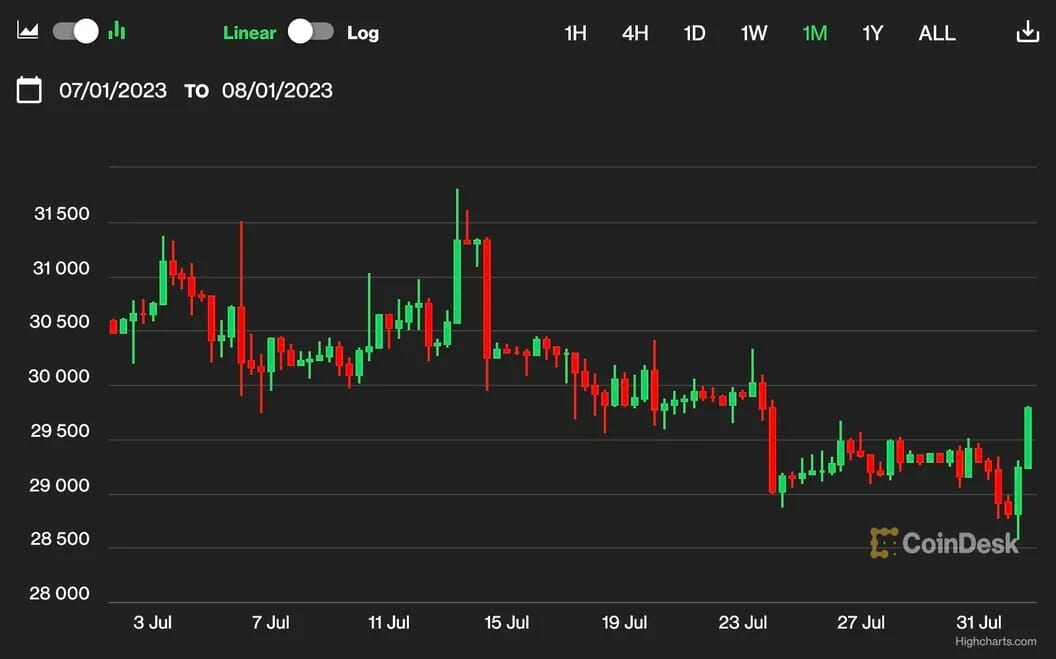Viewport: 1056px width, 659px height.
Task: Select the 1W time range
Action: click(x=754, y=33)
